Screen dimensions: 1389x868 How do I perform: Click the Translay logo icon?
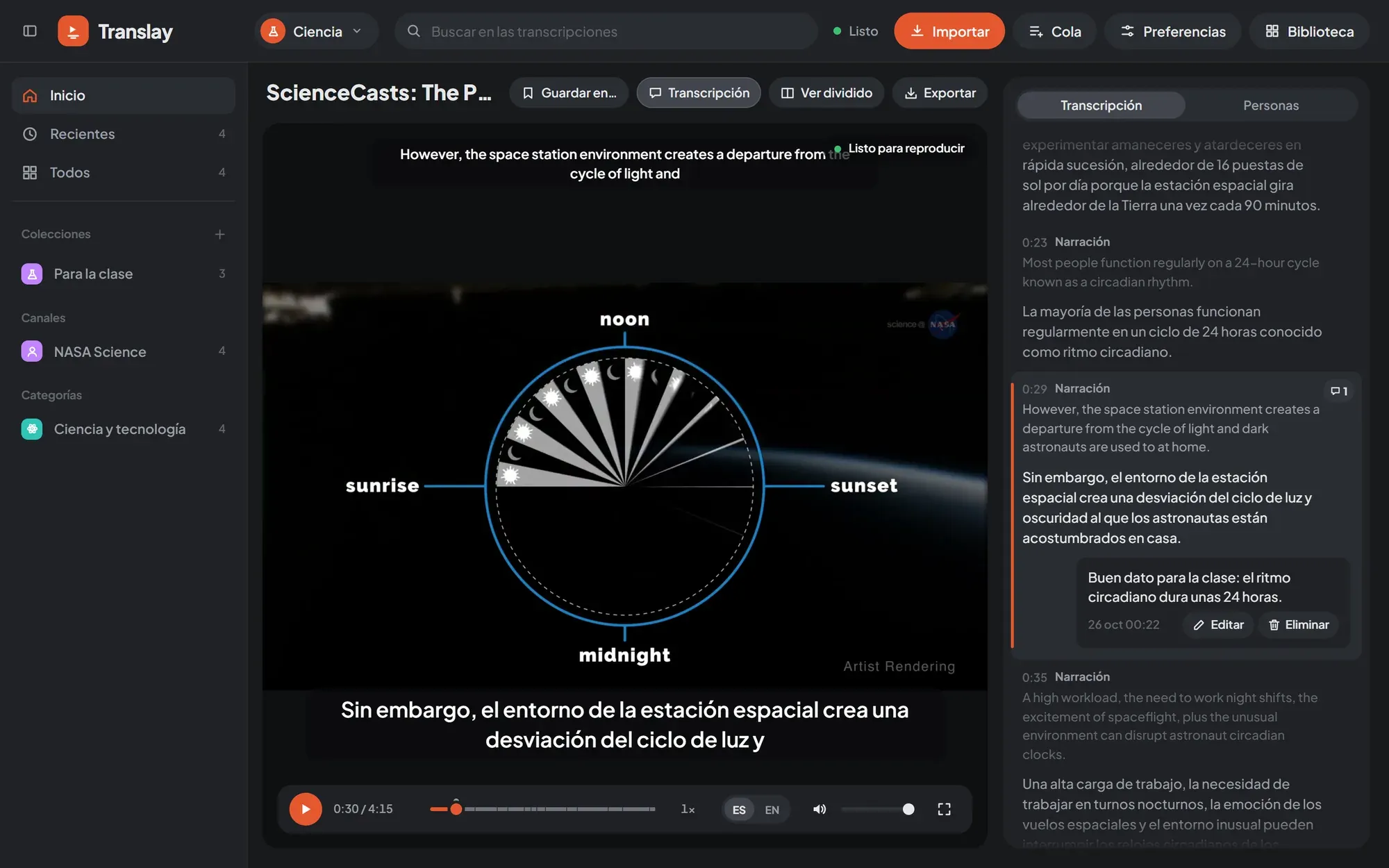tap(73, 31)
